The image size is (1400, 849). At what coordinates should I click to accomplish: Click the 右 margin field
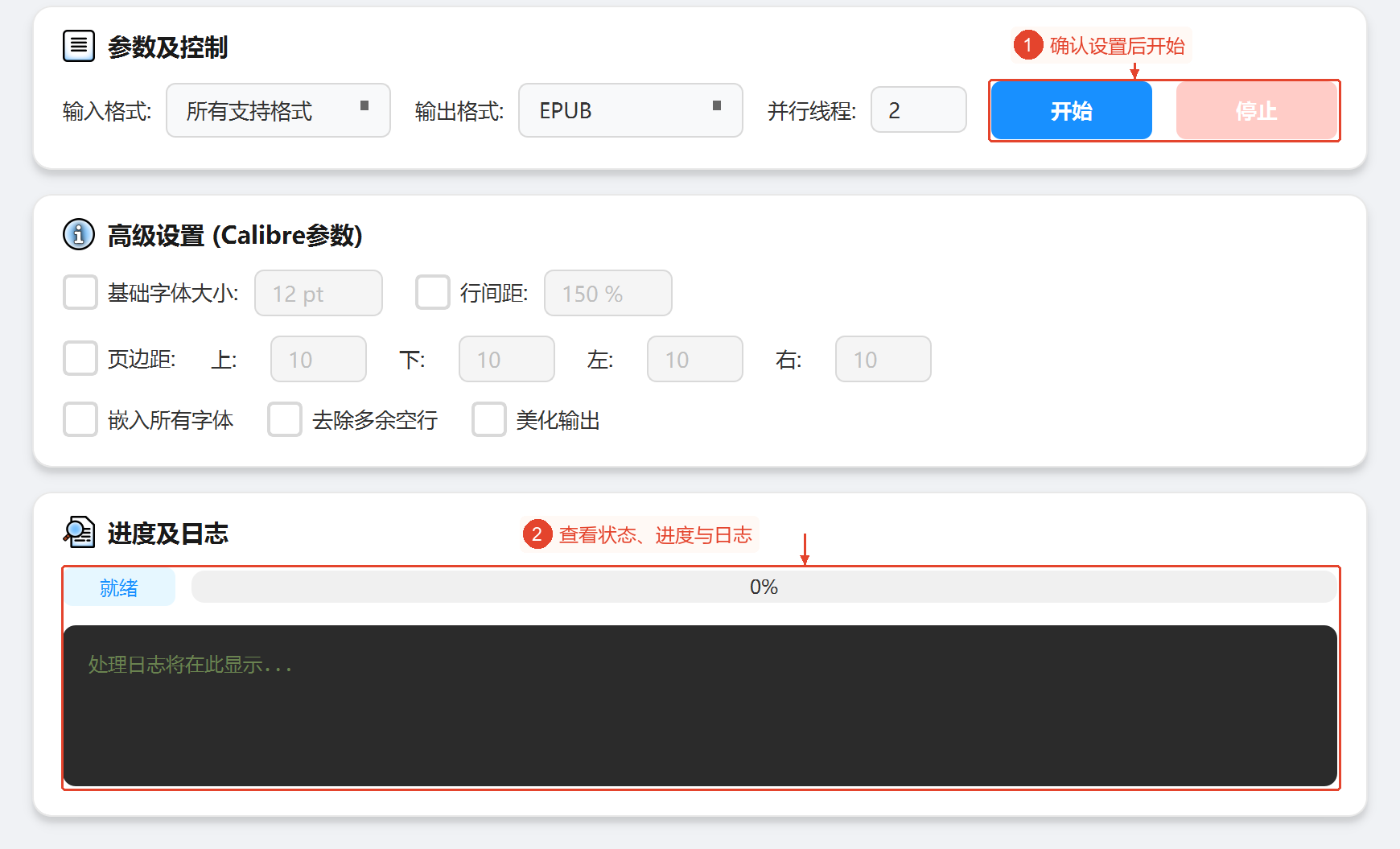point(883,359)
